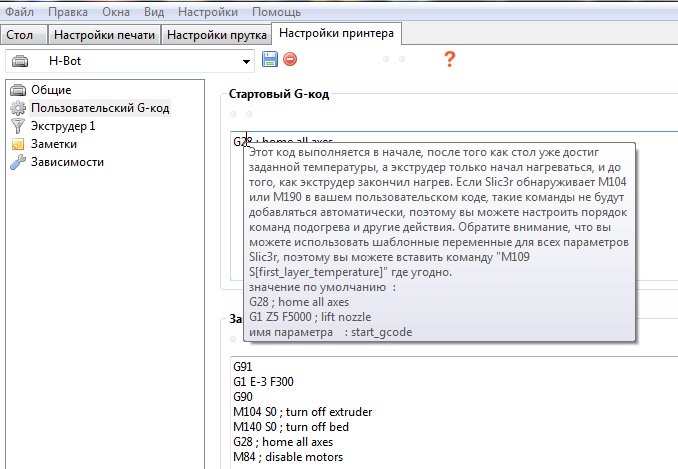Screen dimensions: 678x469
Task: Open the Экструдер 1 page
Action: click(x=63, y=126)
